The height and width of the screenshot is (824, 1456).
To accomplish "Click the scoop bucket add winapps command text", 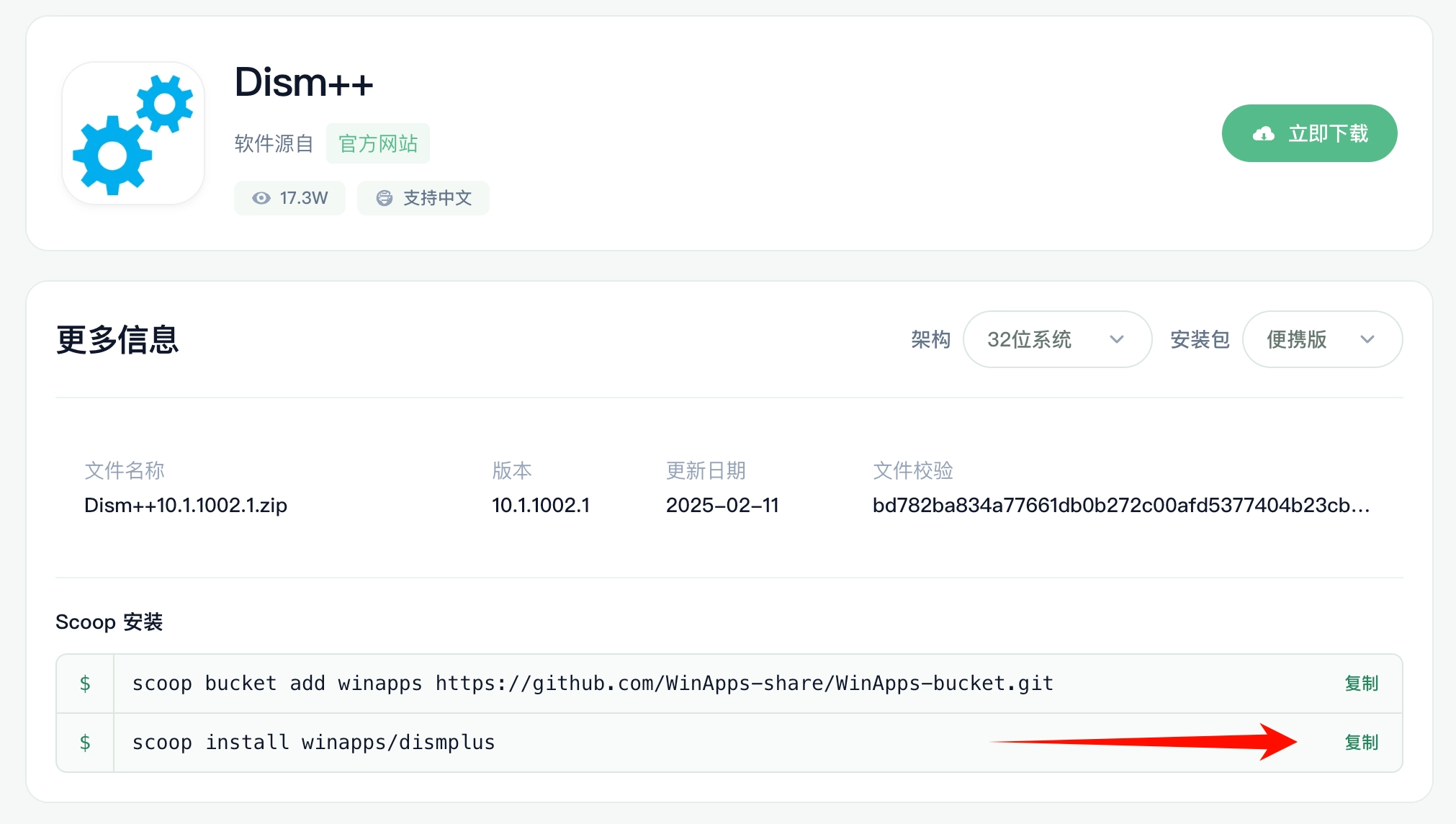I will point(593,684).
